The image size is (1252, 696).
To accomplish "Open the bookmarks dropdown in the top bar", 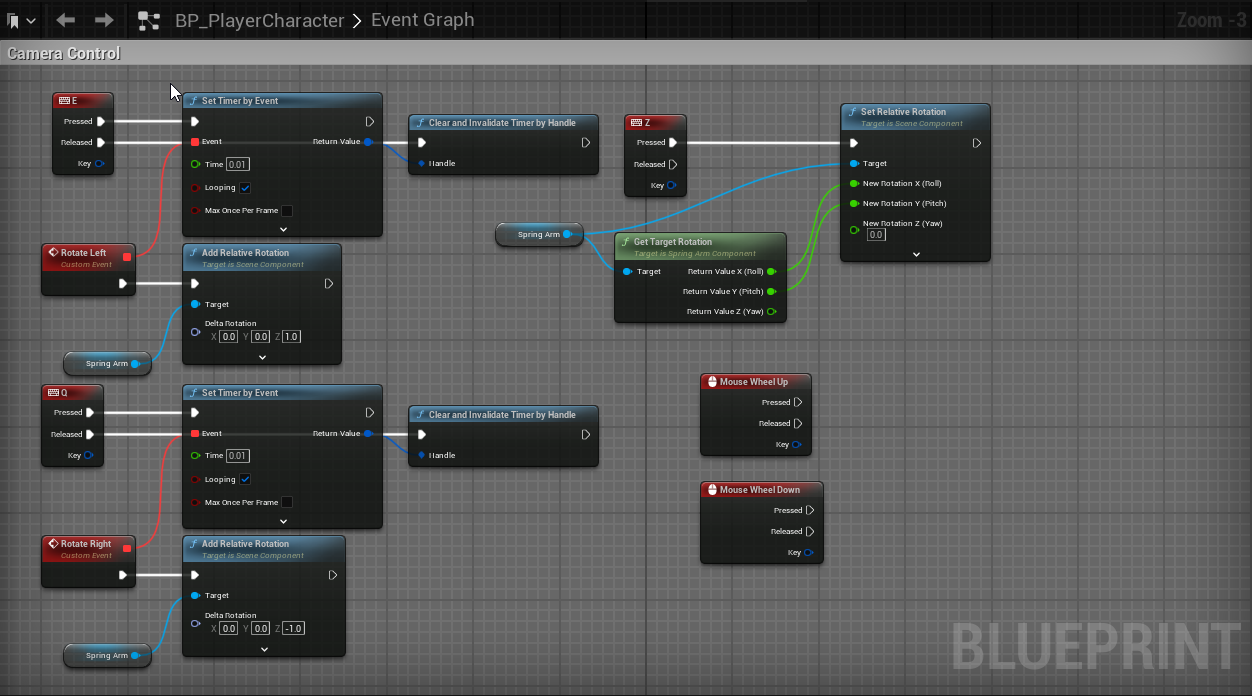I will 21,20.
